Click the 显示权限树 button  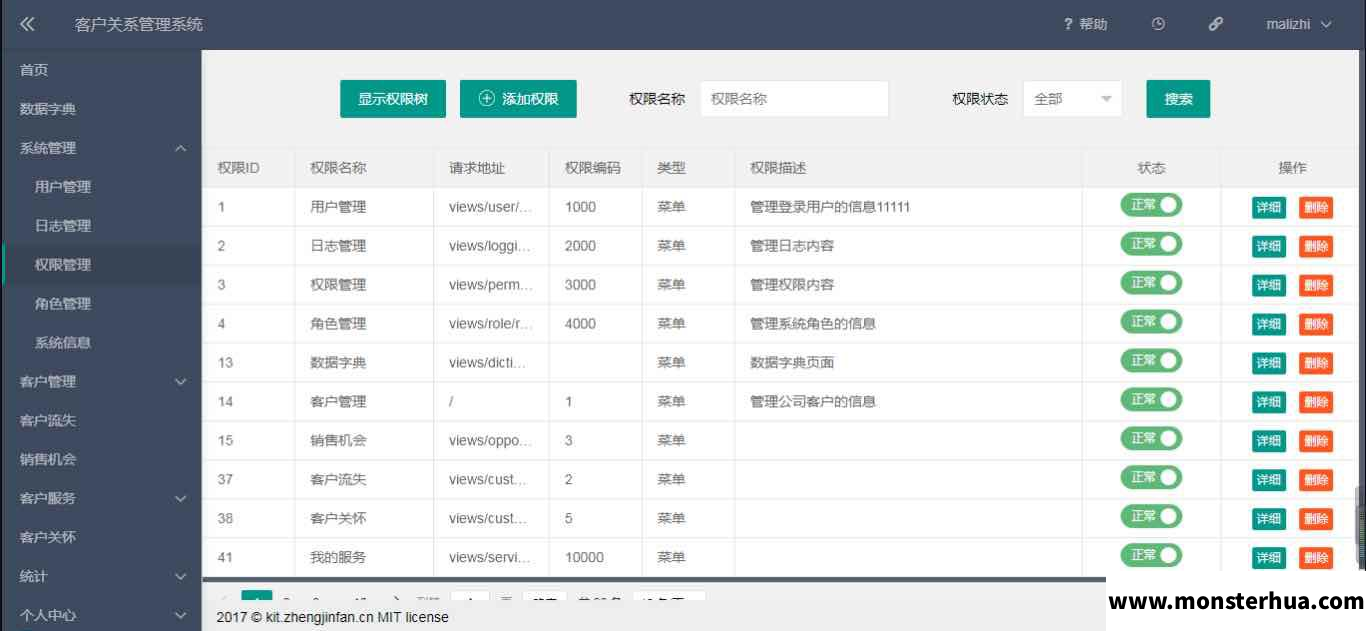coord(393,99)
